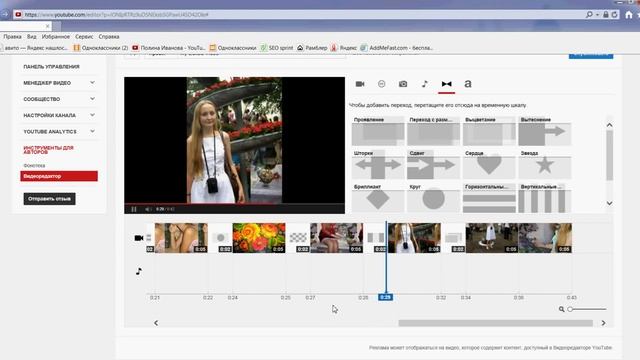Pick the Сердце heart transition
This screenshot has height=360, width=640.
pyautogui.click(x=489, y=164)
